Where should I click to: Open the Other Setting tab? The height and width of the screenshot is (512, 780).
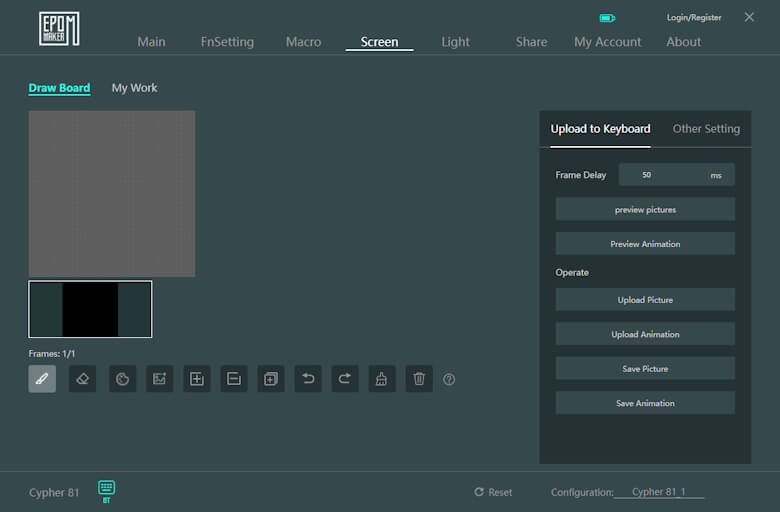[706, 129]
